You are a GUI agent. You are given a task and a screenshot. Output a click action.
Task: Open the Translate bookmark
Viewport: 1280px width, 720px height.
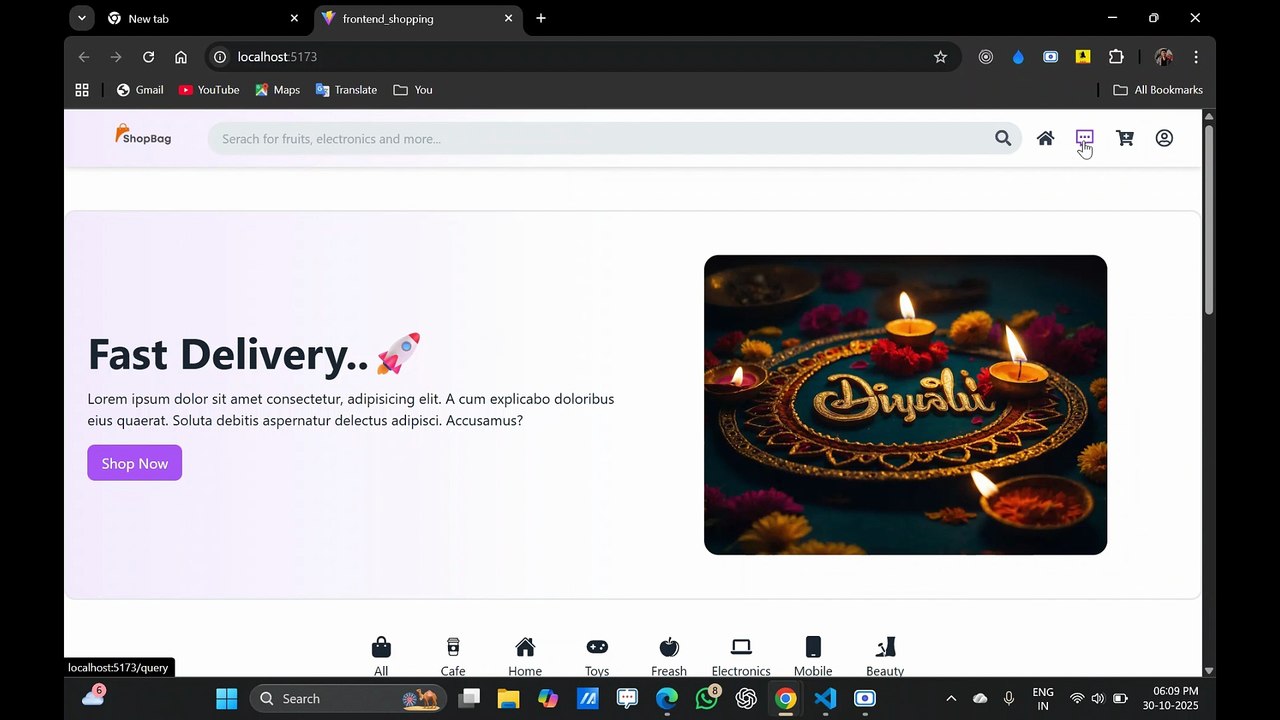346,90
